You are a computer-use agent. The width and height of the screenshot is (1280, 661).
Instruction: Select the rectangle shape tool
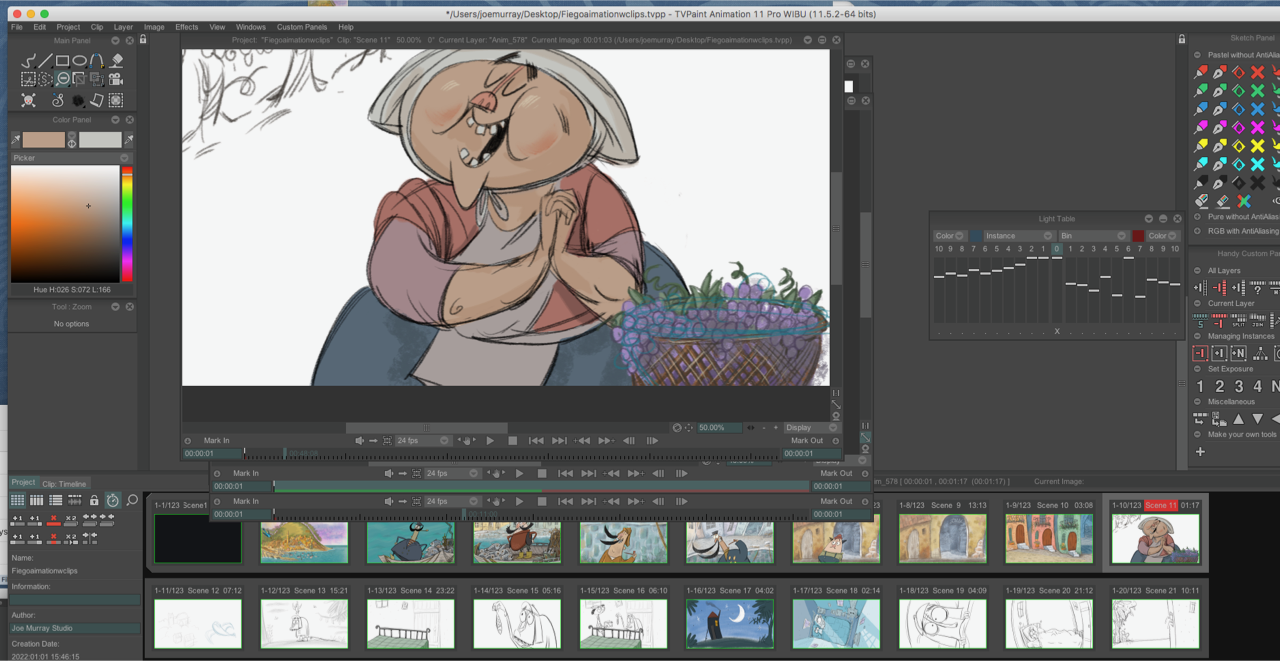(62, 61)
